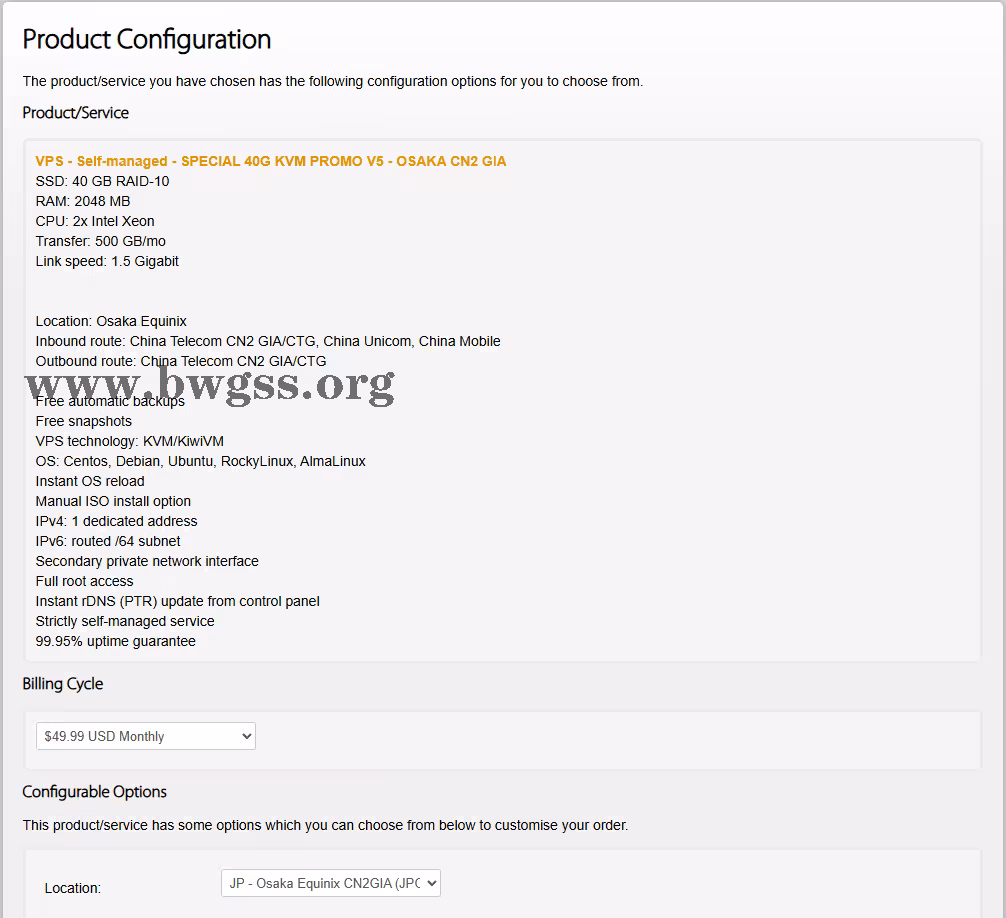Open the Billing Cycle dropdown showing $49.99 USD Monthly
The width and height of the screenshot is (1006, 918).
pyautogui.click(x=146, y=736)
